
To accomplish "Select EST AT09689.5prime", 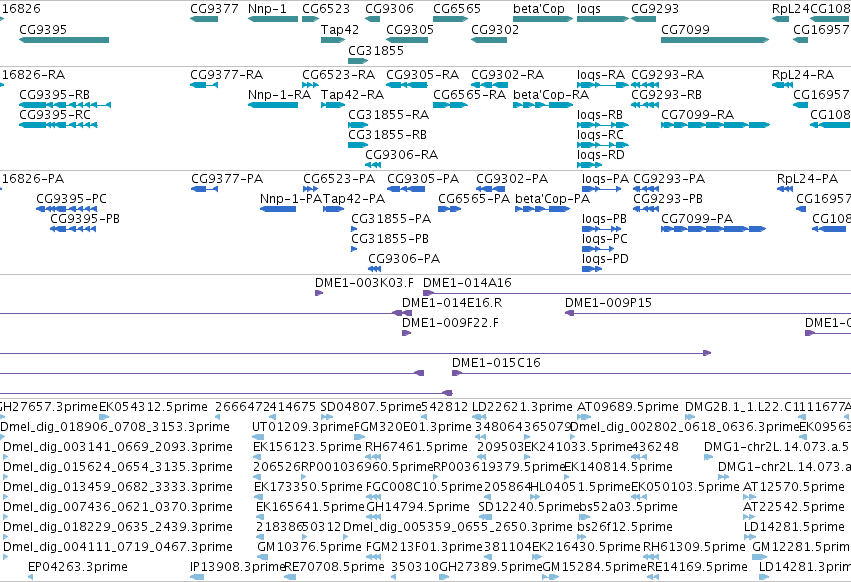I will click(x=583, y=416).
